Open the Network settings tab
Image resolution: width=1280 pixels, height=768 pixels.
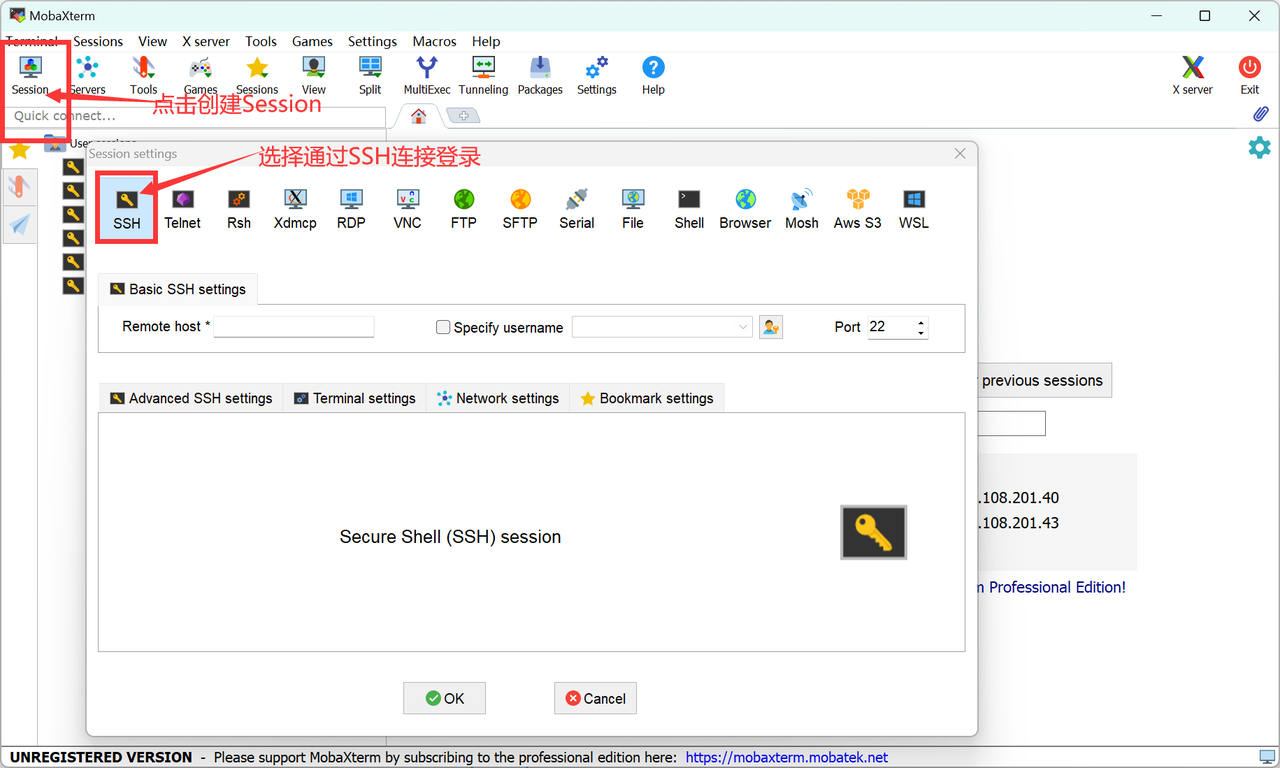point(498,398)
